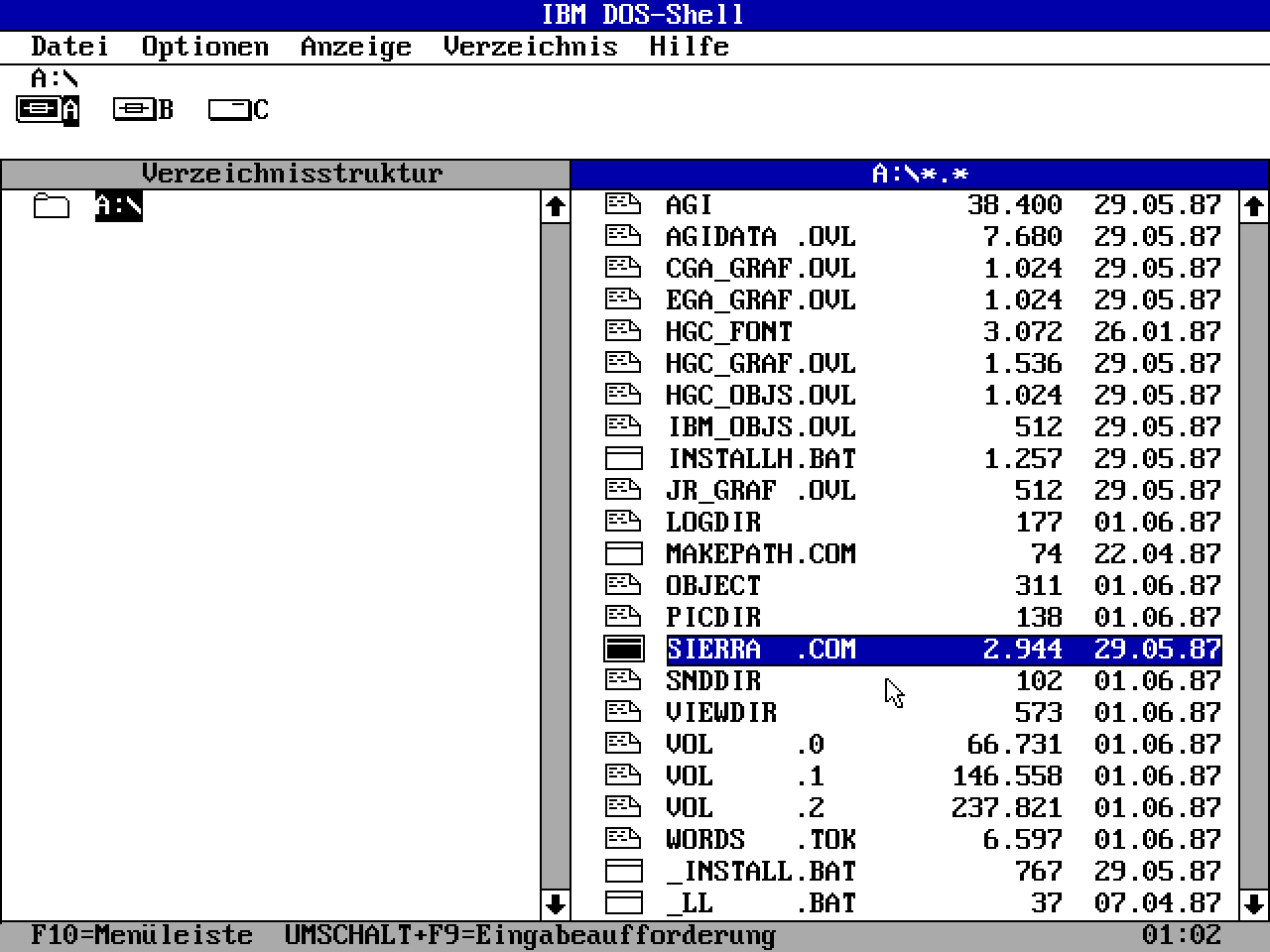Image resolution: width=1270 pixels, height=952 pixels.
Task: Click F10=Menüleiste in status bar
Action: (x=141, y=935)
